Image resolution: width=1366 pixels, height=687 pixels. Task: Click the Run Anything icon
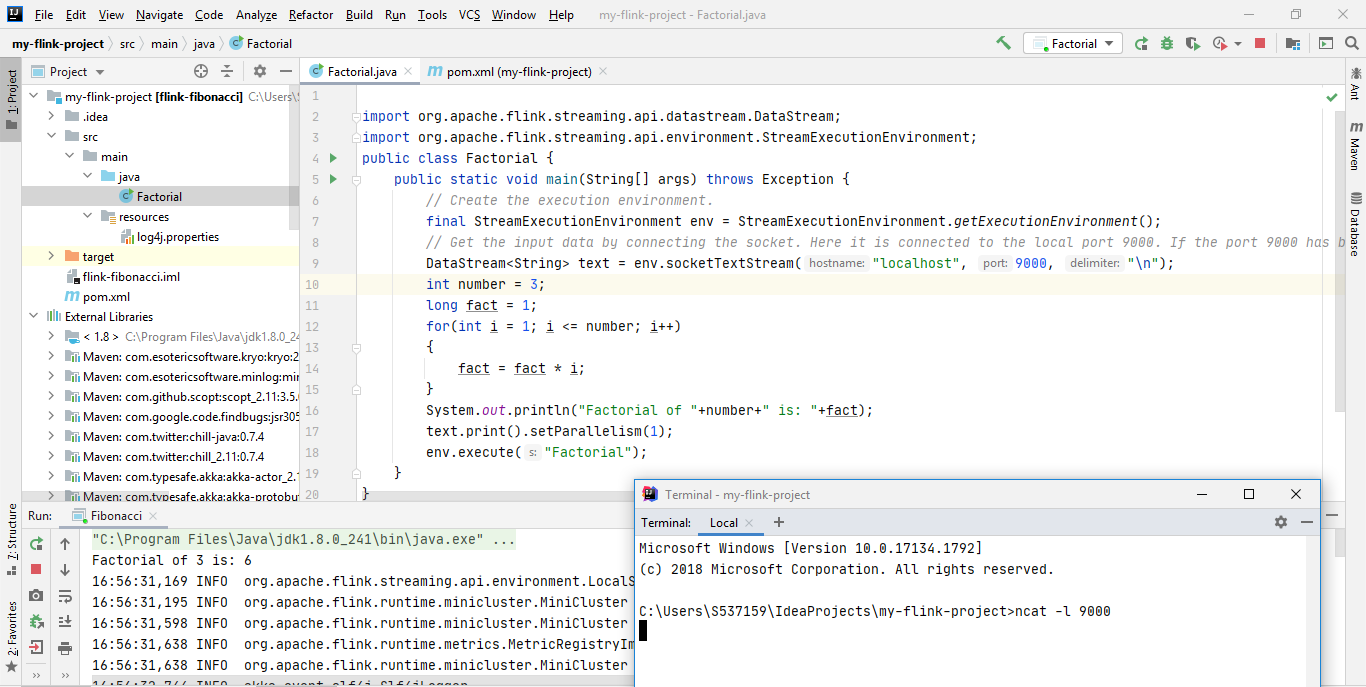point(1325,43)
